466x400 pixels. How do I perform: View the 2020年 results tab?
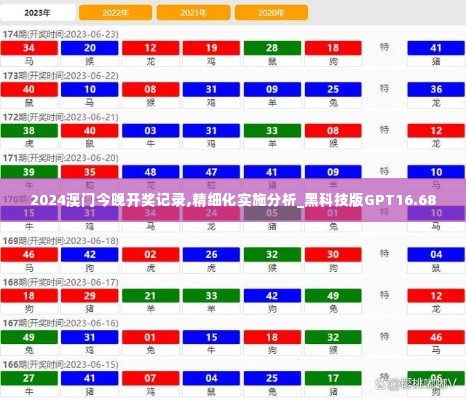271,13
